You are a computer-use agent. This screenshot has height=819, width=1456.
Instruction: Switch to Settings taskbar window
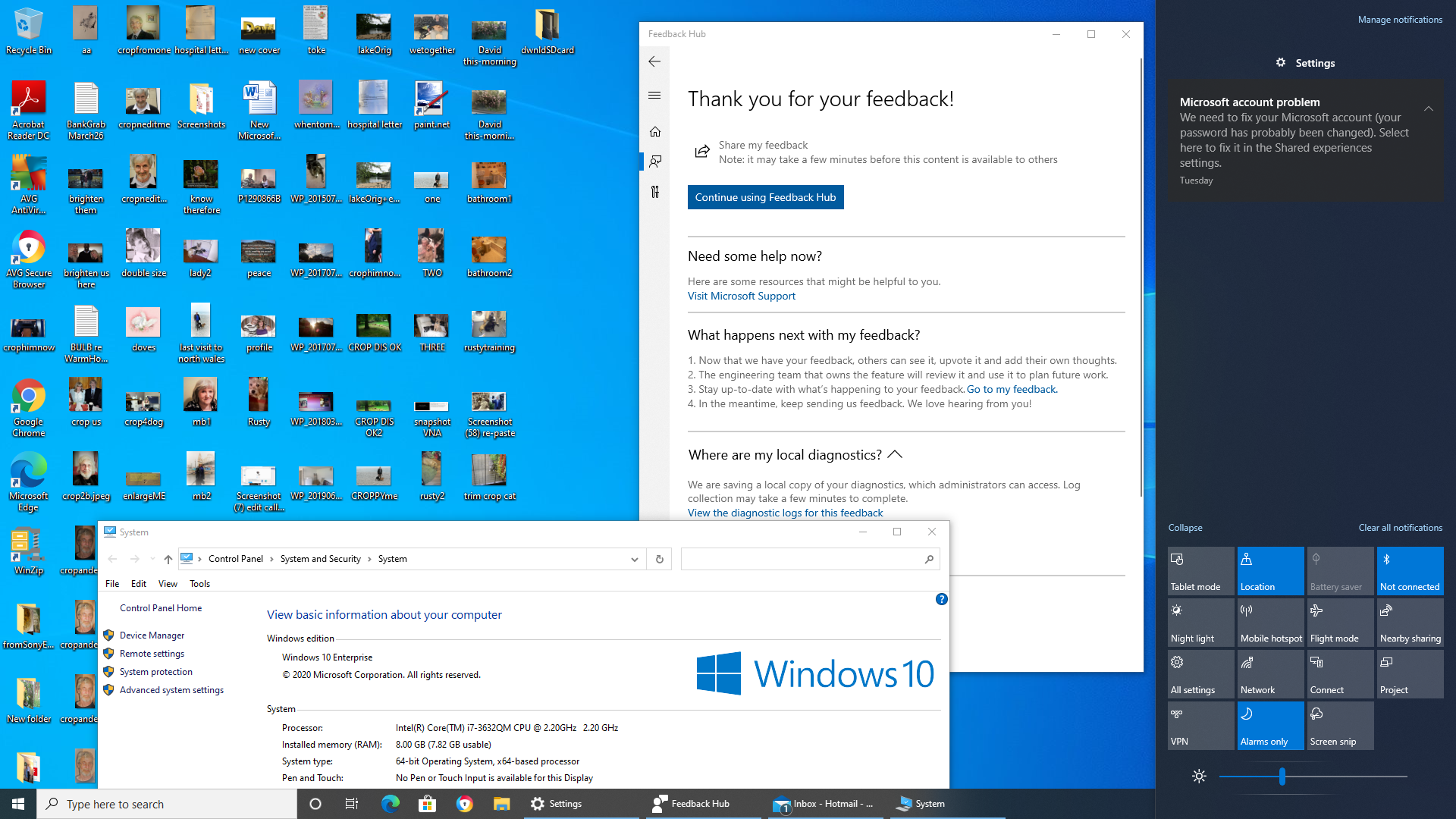pos(581,804)
